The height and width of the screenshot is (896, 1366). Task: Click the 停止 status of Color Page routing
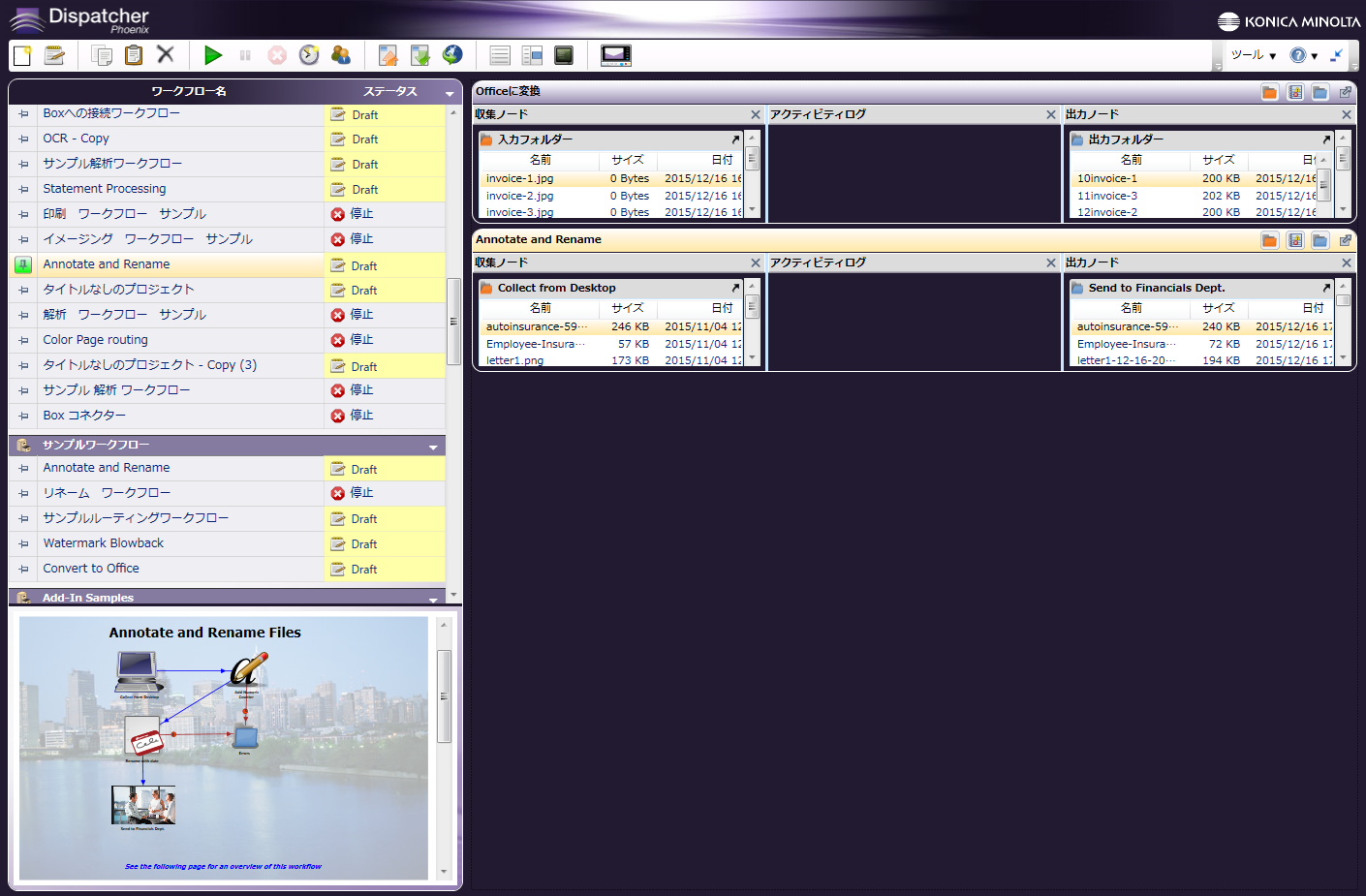385,340
